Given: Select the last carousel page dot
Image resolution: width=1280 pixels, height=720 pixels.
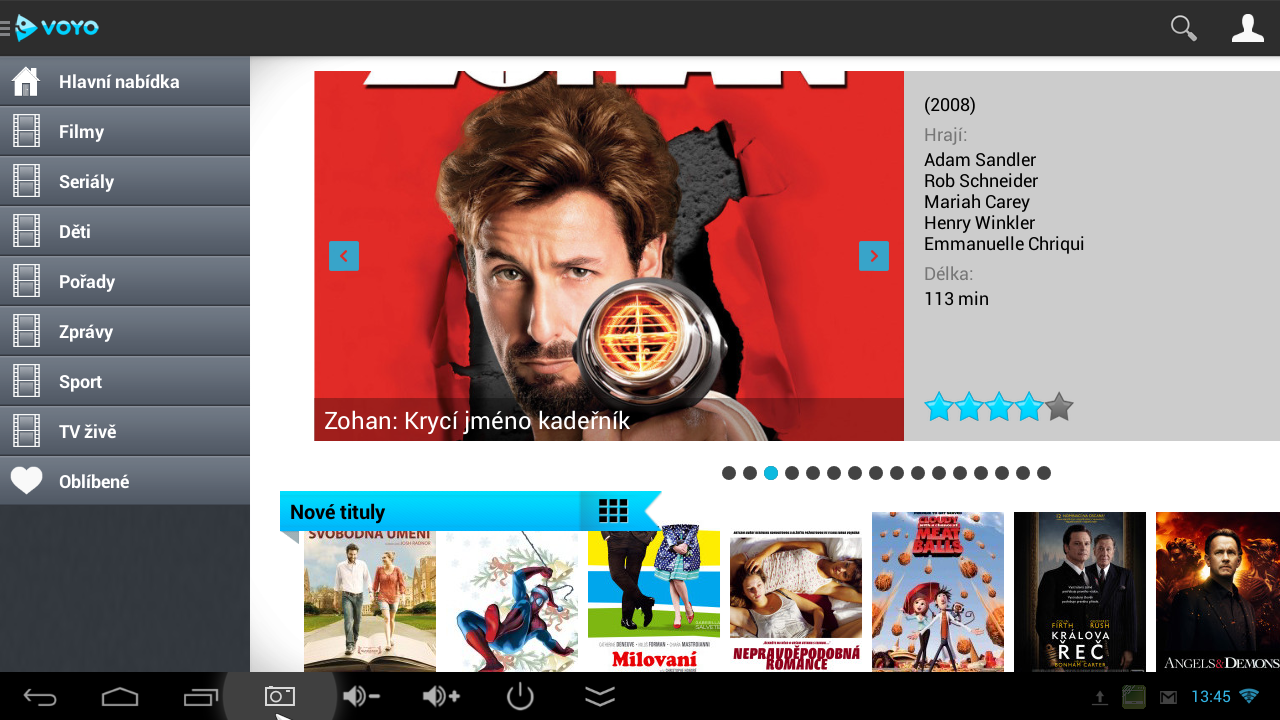Looking at the screenshot, I should (x=1044, y=473).
